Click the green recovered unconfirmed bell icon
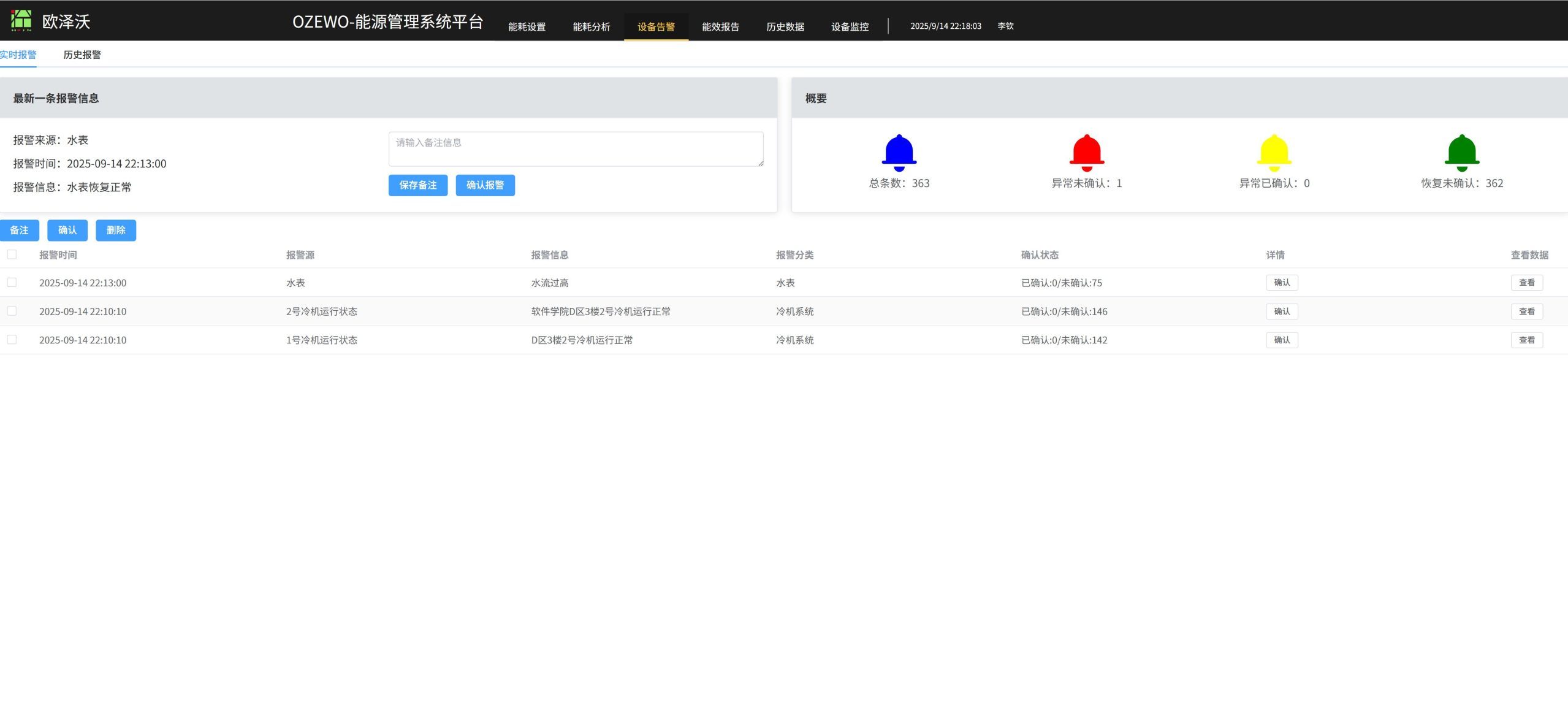The height and width of the screenshot is (707, 1568). (x=1461, y=153)
